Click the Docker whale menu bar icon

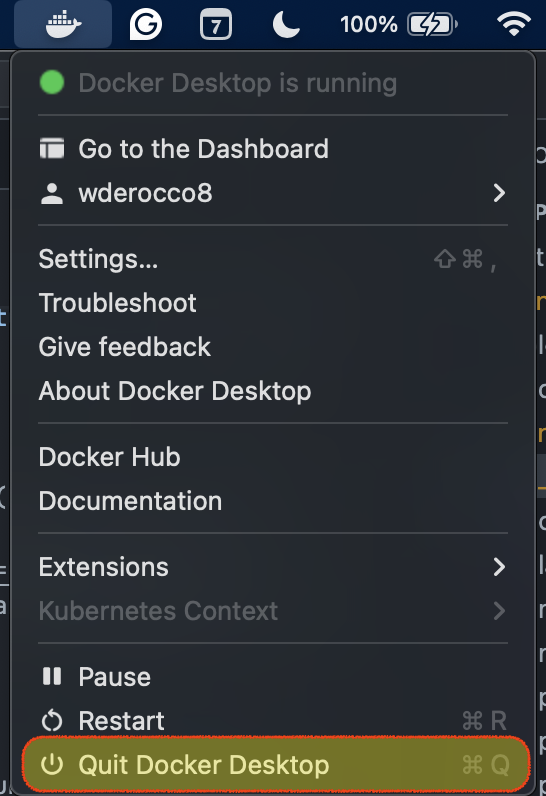[x=63, y=24]
